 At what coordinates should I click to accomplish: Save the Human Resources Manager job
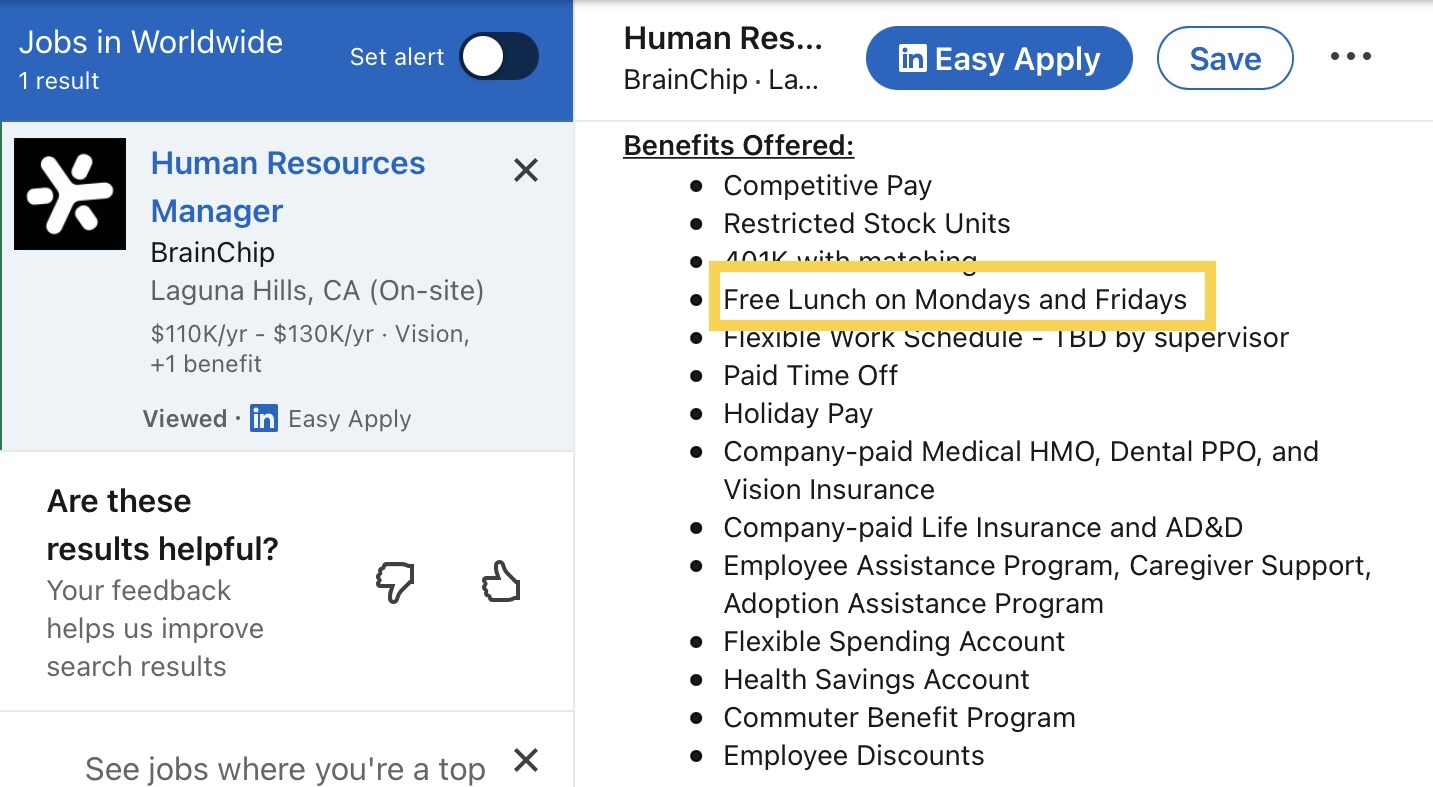[x=1225, y=59]
